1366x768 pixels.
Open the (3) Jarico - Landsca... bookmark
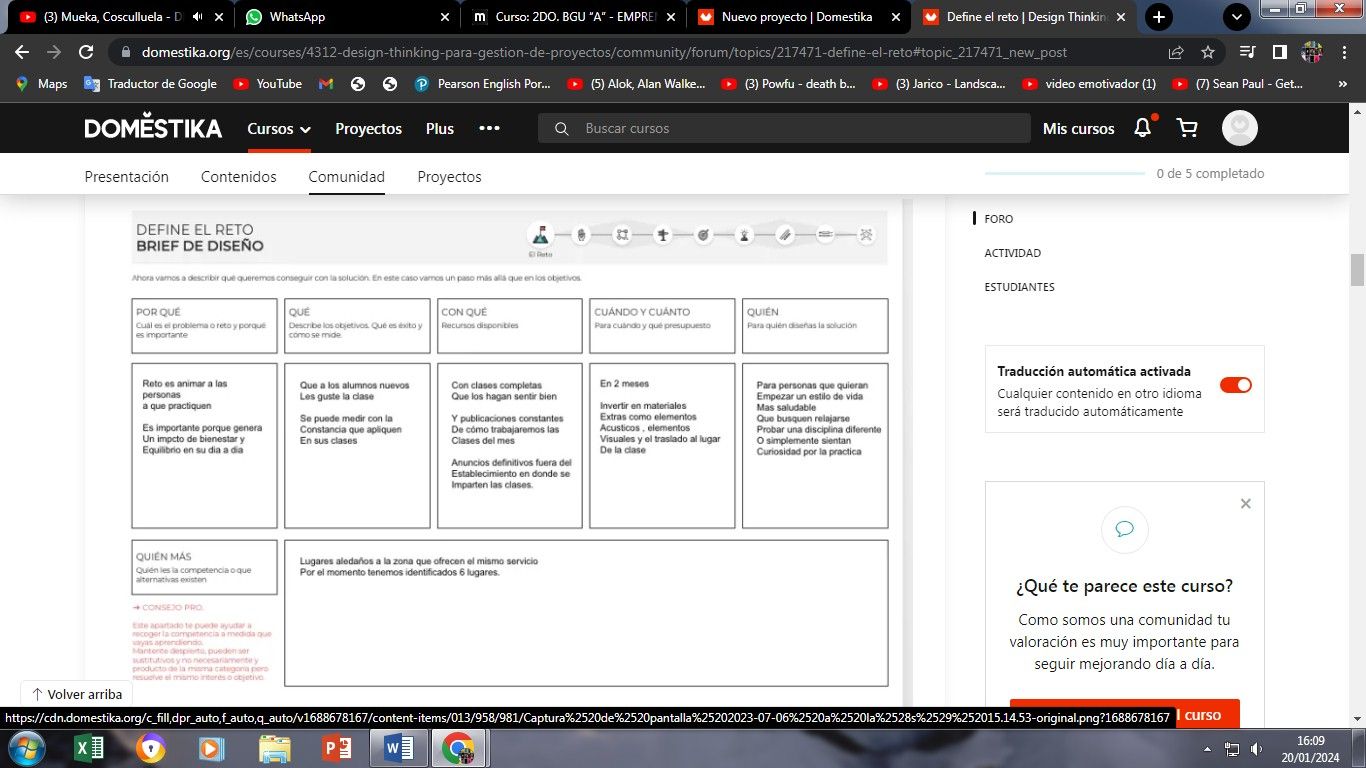click(x=939, y=84)
